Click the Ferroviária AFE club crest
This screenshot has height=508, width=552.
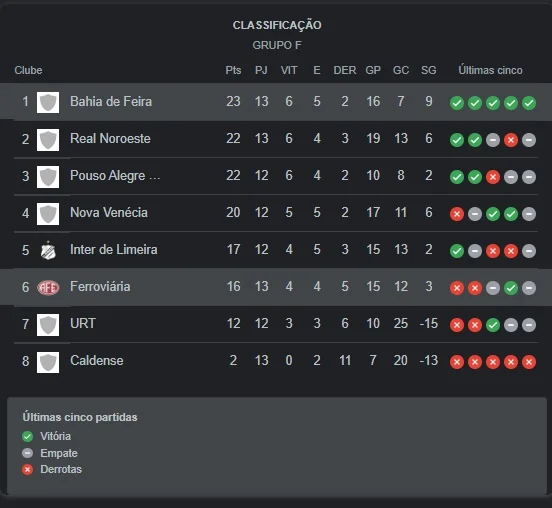point(48,288)
